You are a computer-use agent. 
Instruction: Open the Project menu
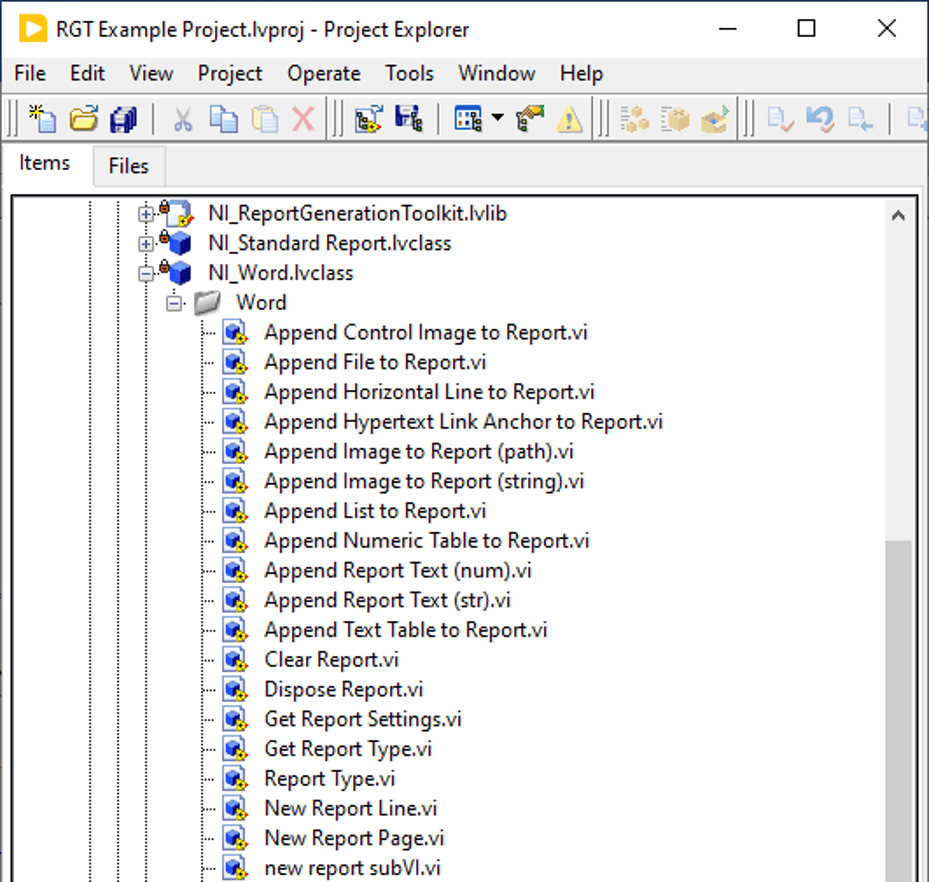[230, 73]
